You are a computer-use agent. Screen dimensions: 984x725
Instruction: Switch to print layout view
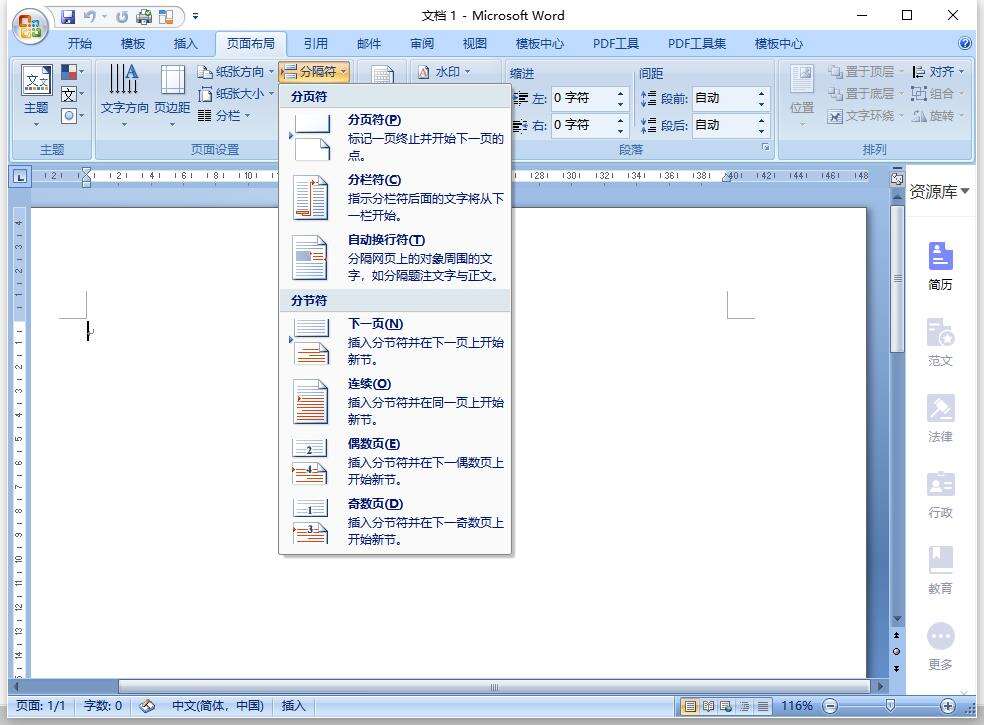tap(690, 707)
